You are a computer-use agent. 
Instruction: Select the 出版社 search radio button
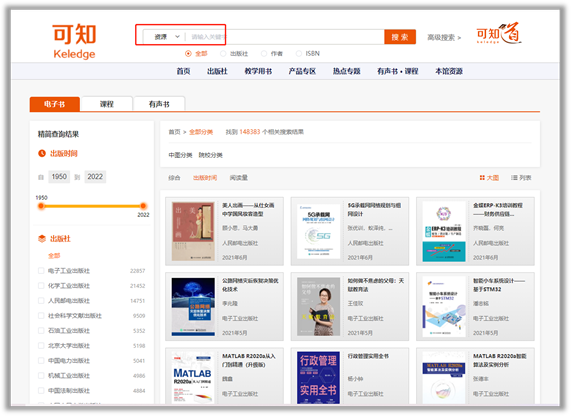click(x=223, y=54)
